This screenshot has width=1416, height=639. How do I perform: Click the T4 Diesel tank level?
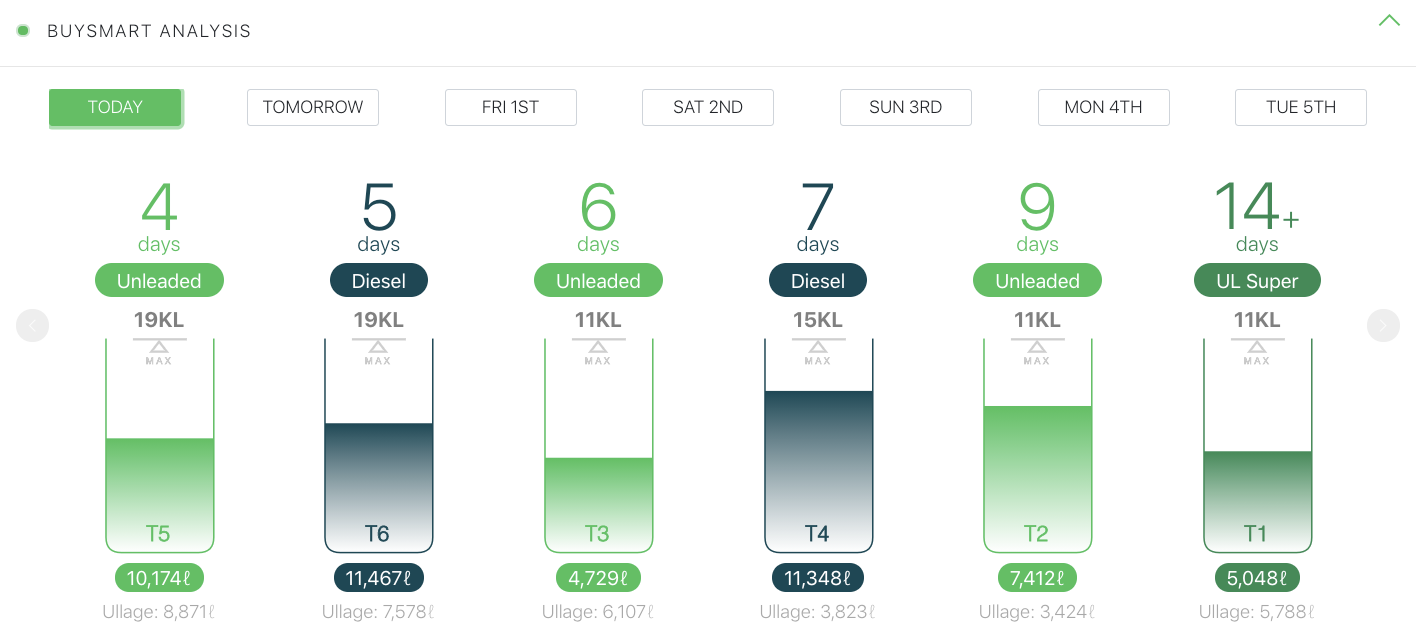coord(818,470)
